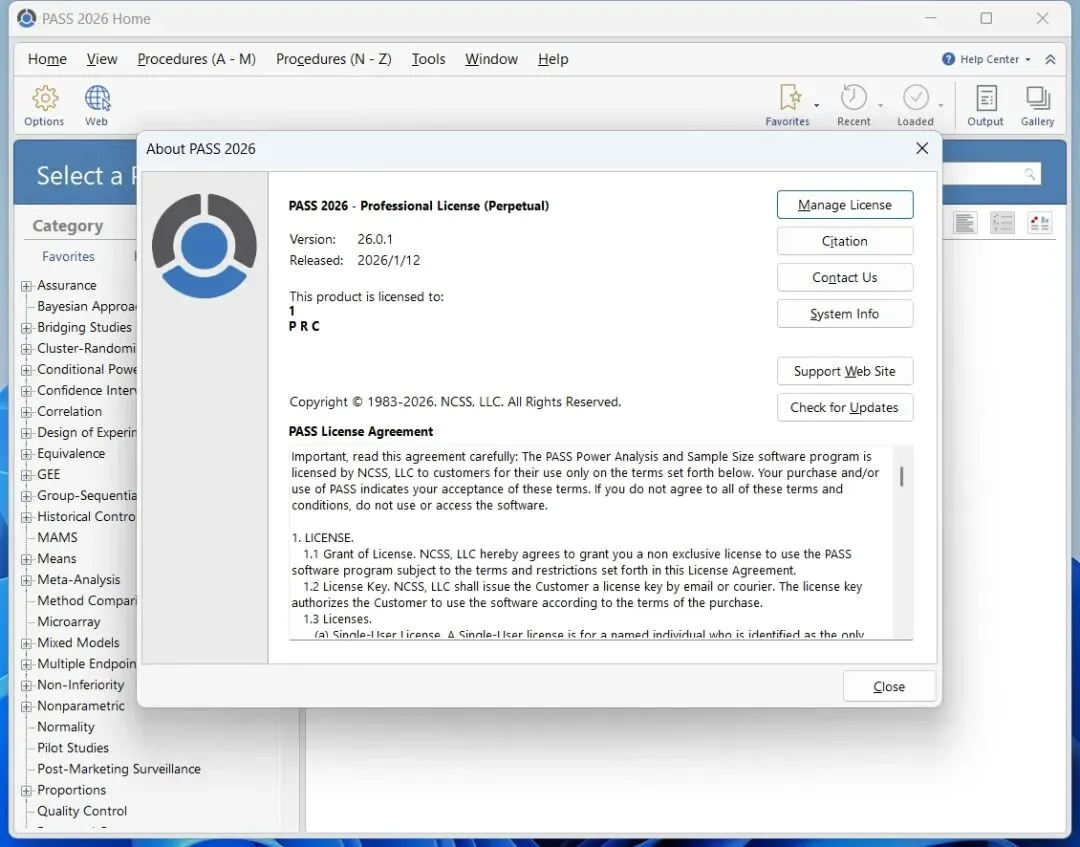The image size is (1080, 847).
Task: Open the Window menu
Action: click(491, 59)
